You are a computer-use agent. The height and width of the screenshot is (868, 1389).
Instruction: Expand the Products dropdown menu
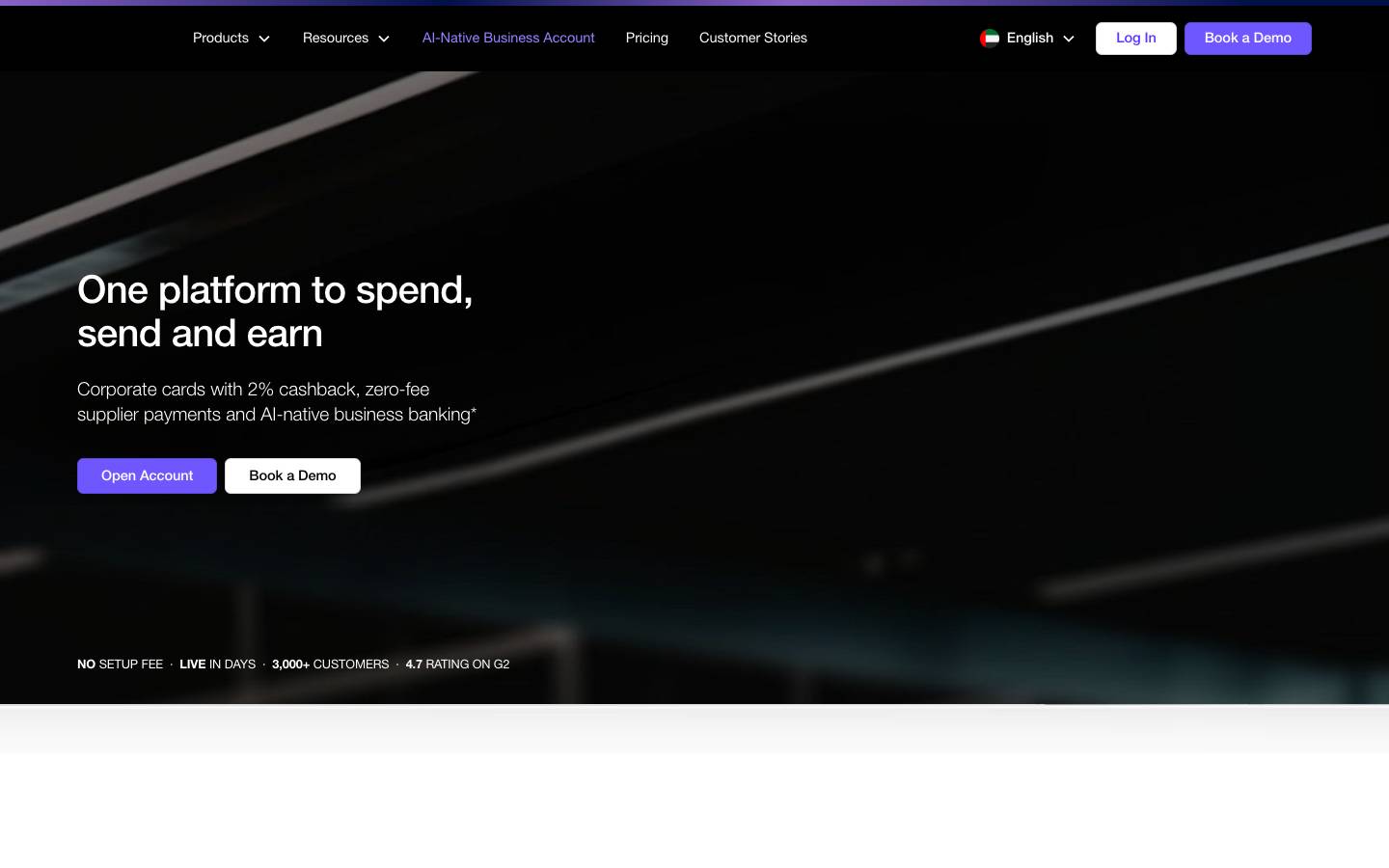tap(231, 39)
